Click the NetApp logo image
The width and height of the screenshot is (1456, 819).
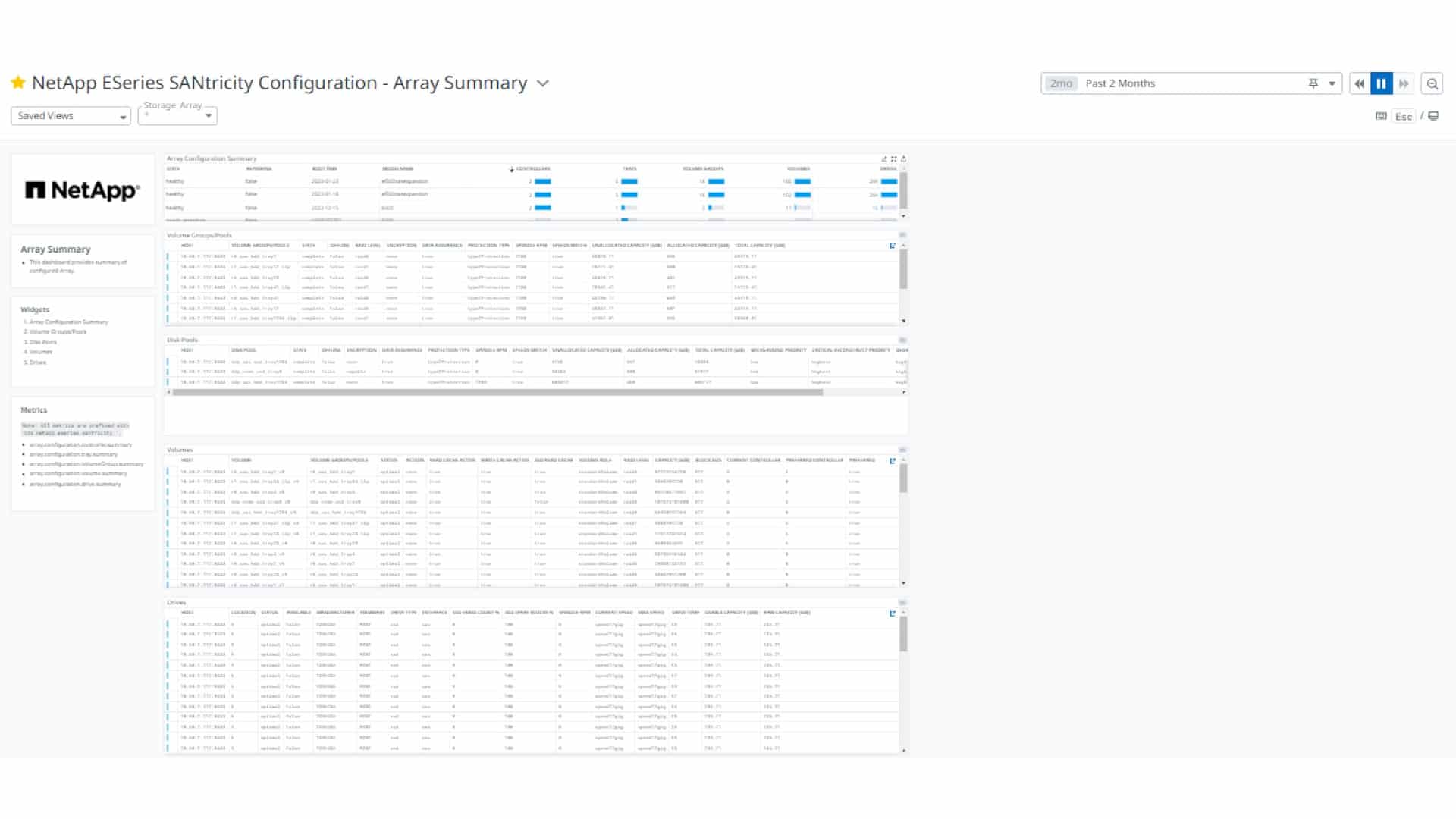pos(83,190)
